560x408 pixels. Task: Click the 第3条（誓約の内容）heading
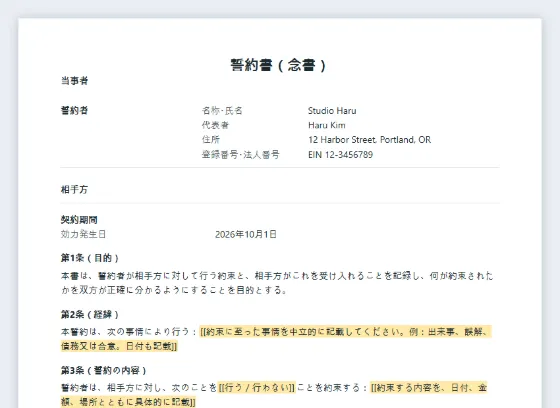104,370
